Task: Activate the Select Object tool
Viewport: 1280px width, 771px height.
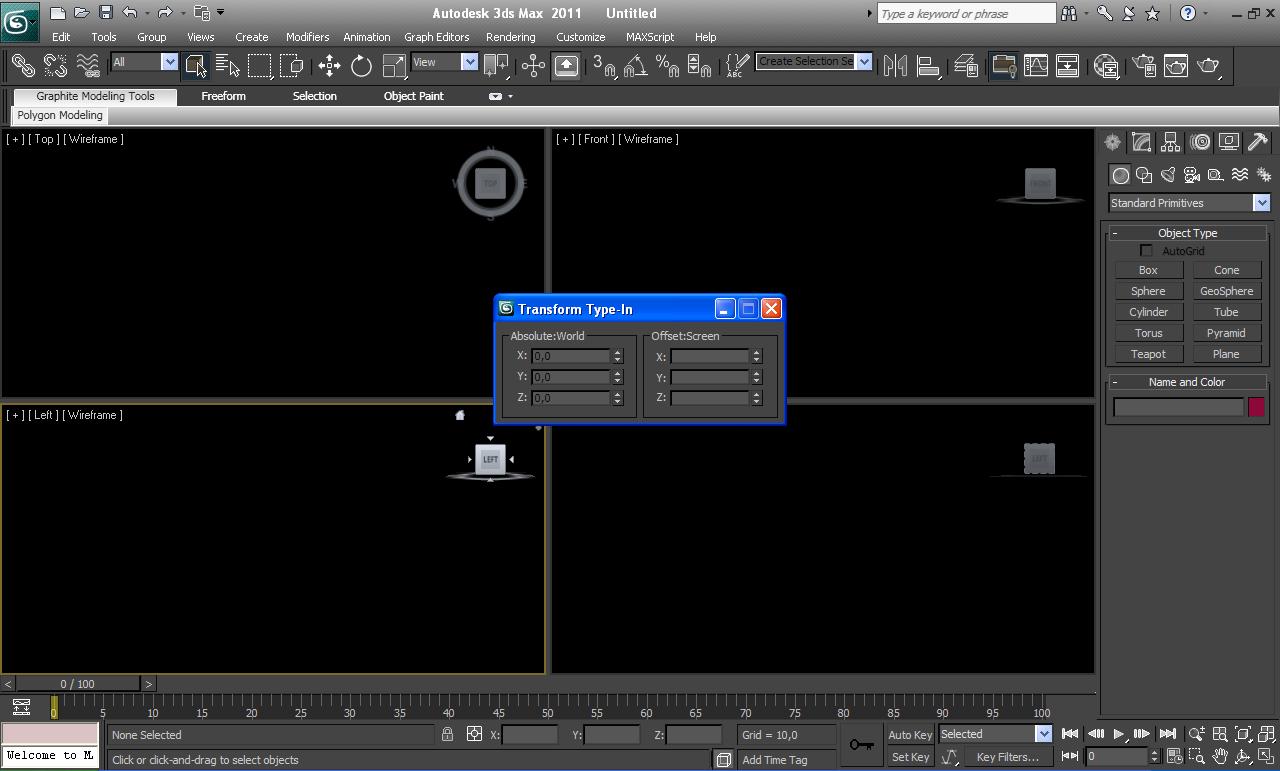Action: [196, 66]
